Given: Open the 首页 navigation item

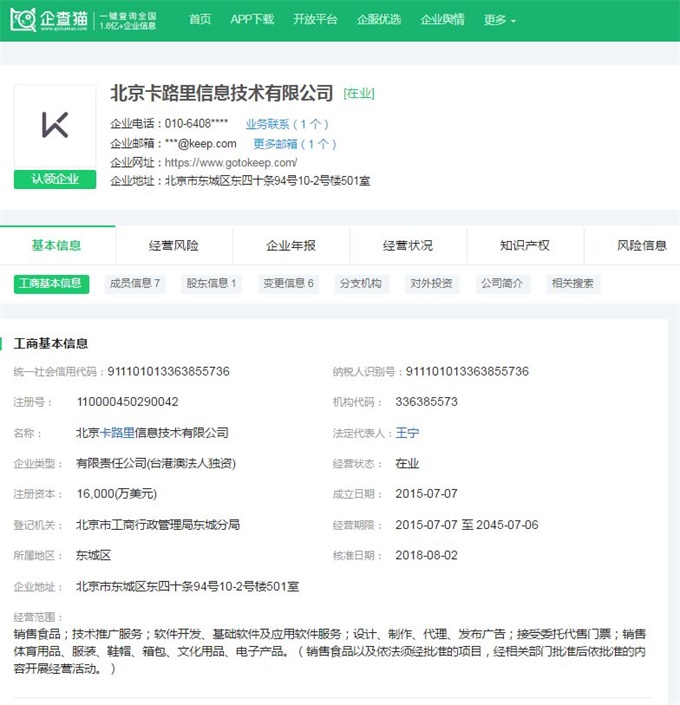Looking at the screenshot, I should (x=200, y=20).
